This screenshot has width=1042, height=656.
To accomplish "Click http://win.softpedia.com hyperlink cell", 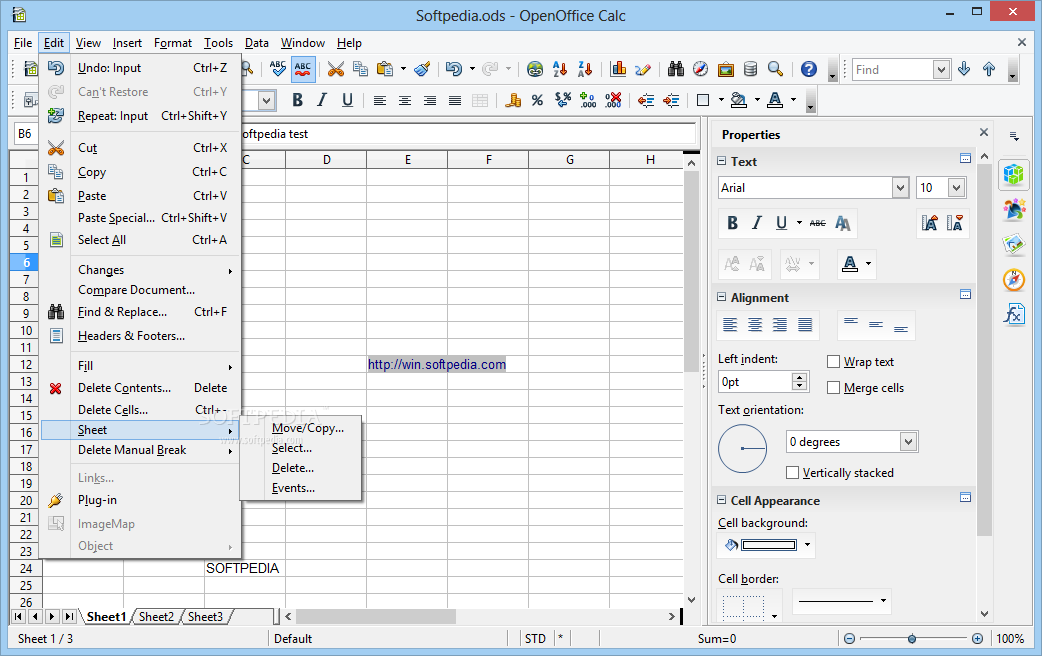I will point(437,364).
